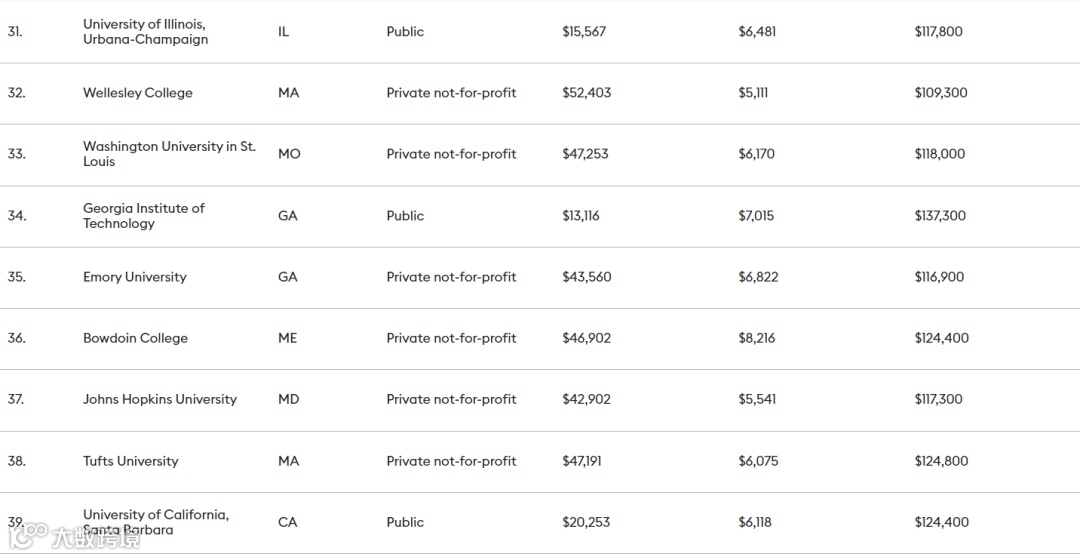Select Emory University in the list
Viewport: 1080px width, 557px height.
(x=134, y=277)
